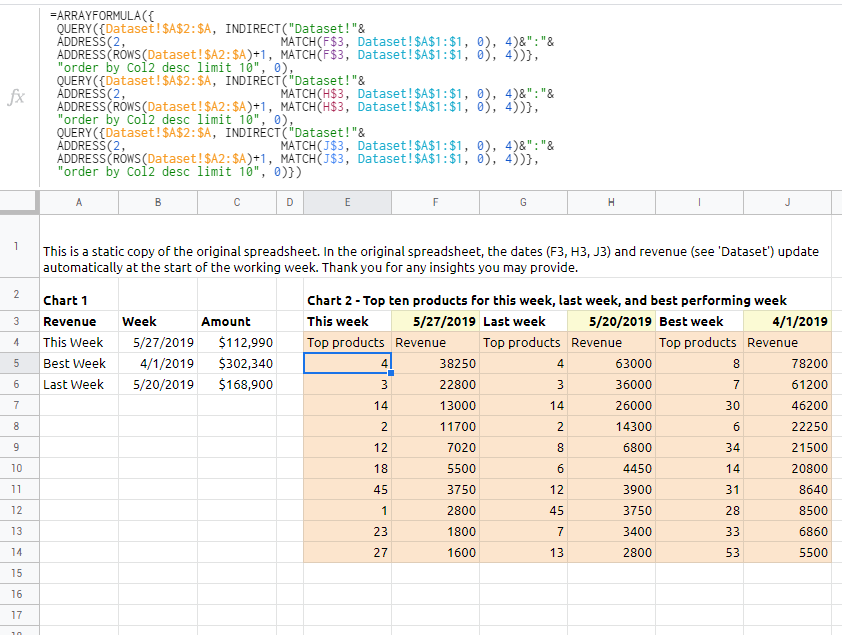Click the selected cell E5 containing 4
Image resolution: width=842 pixels, height=635 pixels.
tap(347, 363)
